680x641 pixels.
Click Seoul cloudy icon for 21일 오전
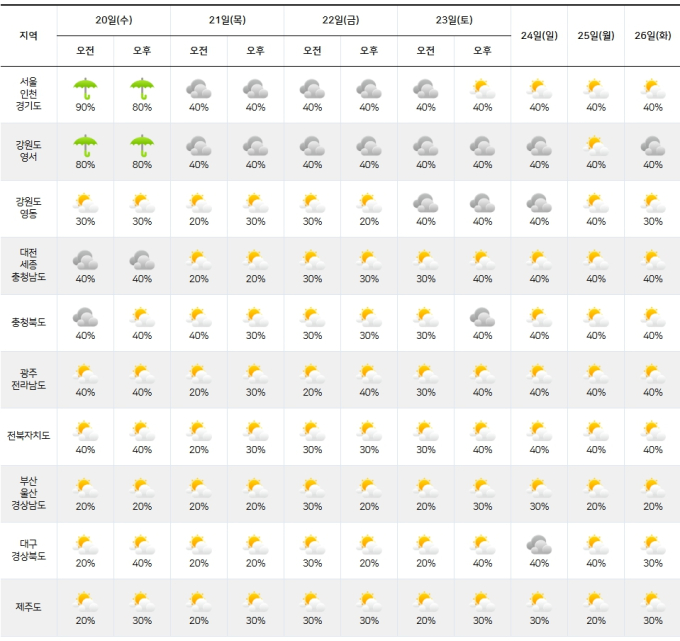[199, 89]
